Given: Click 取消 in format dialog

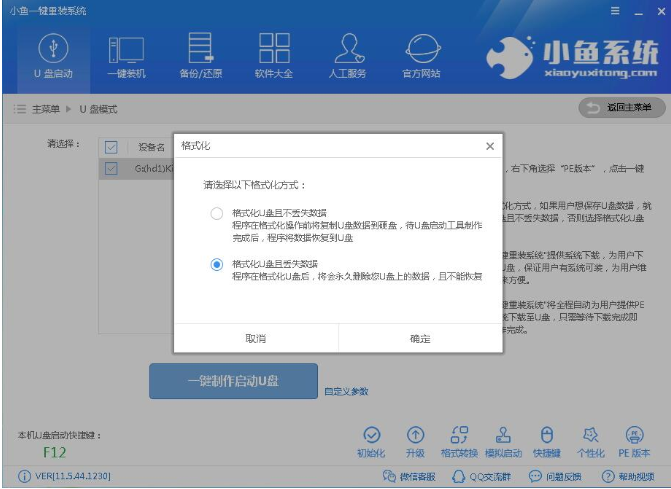Looking at the screenshot, I should 256,338.
